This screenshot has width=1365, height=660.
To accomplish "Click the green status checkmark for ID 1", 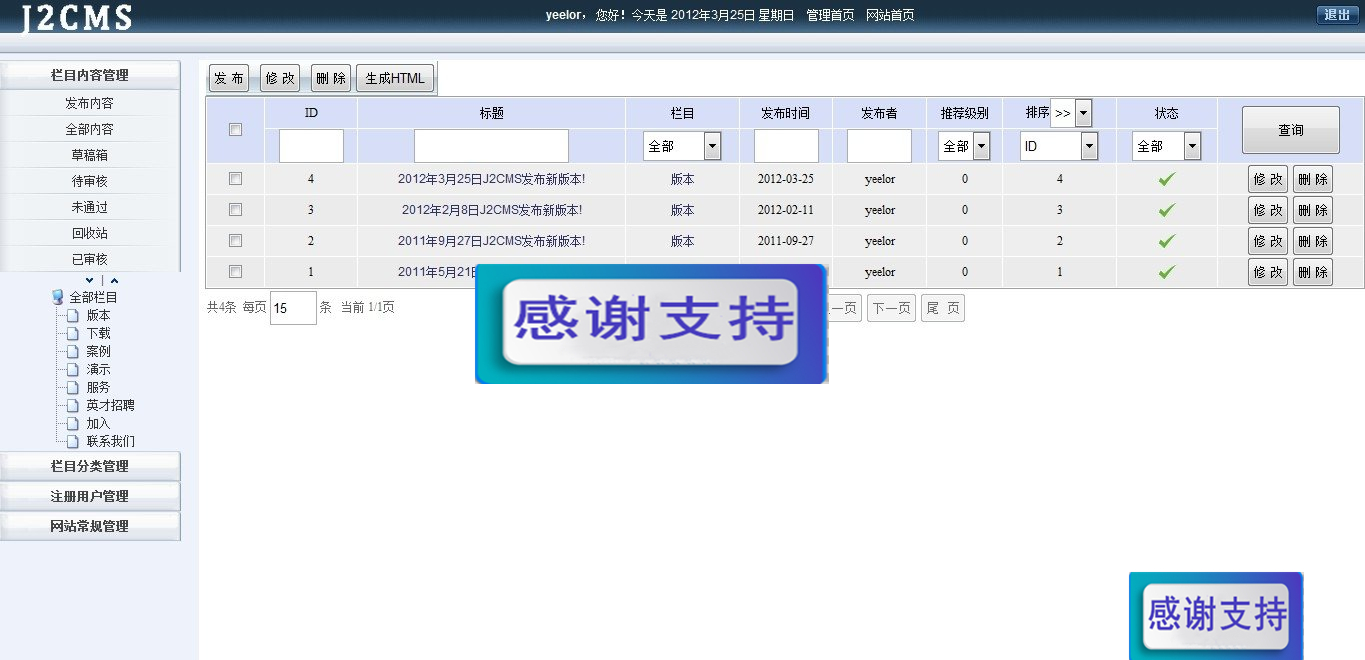I will coord(1167,272).
